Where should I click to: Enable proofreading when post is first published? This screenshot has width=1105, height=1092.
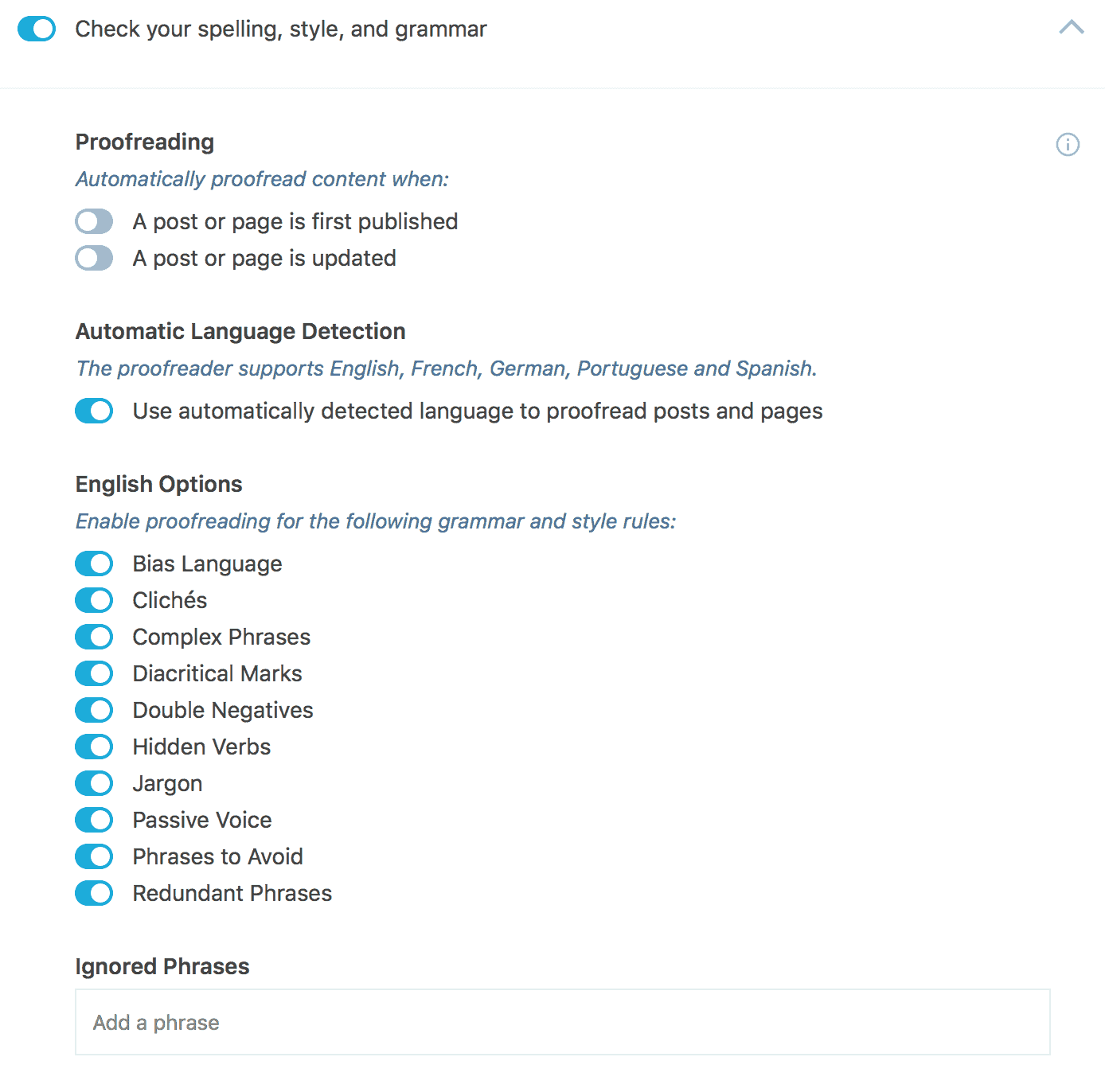tap(94, 221)
